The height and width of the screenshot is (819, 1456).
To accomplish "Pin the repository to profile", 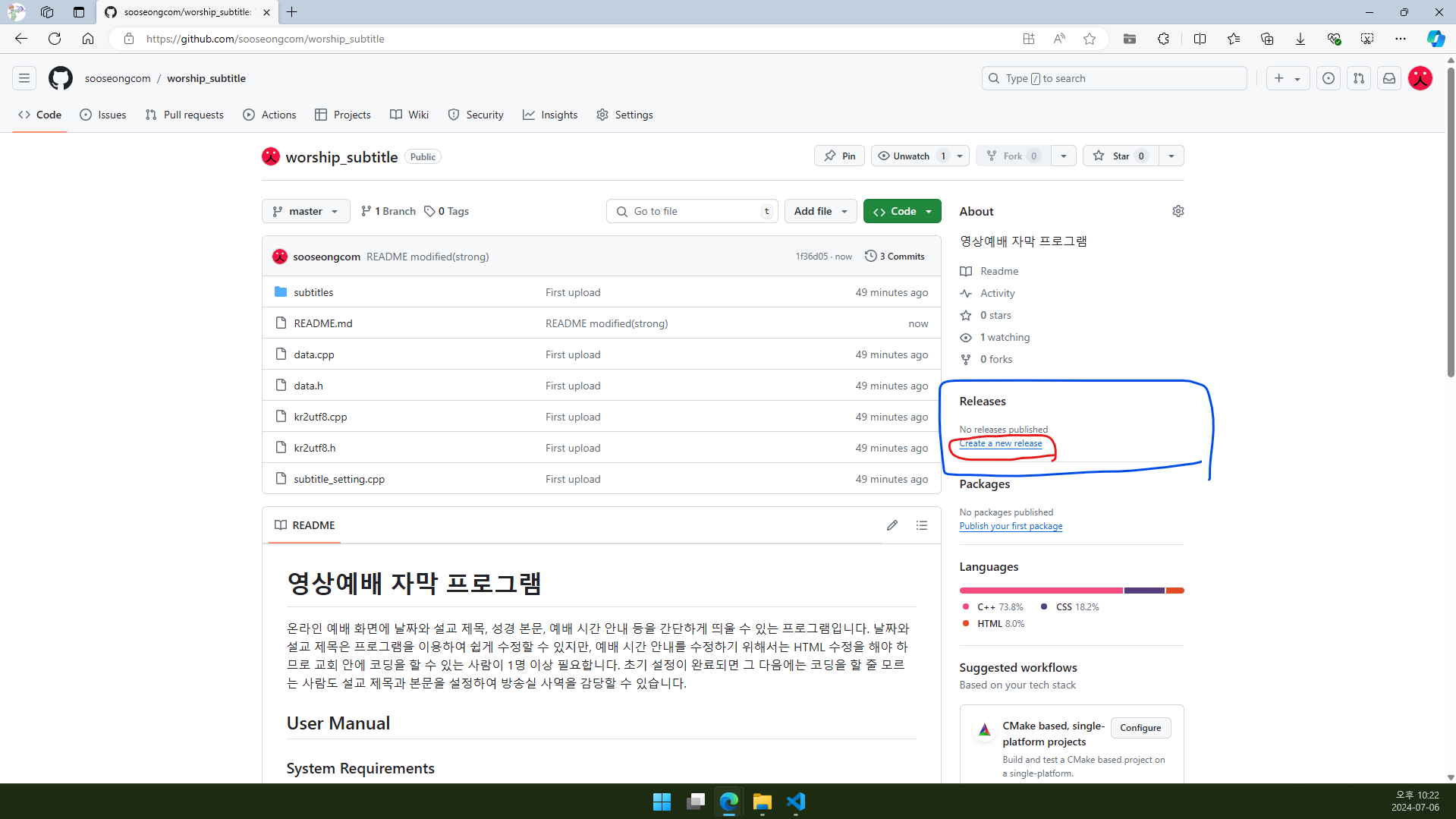I will point(839,156).
